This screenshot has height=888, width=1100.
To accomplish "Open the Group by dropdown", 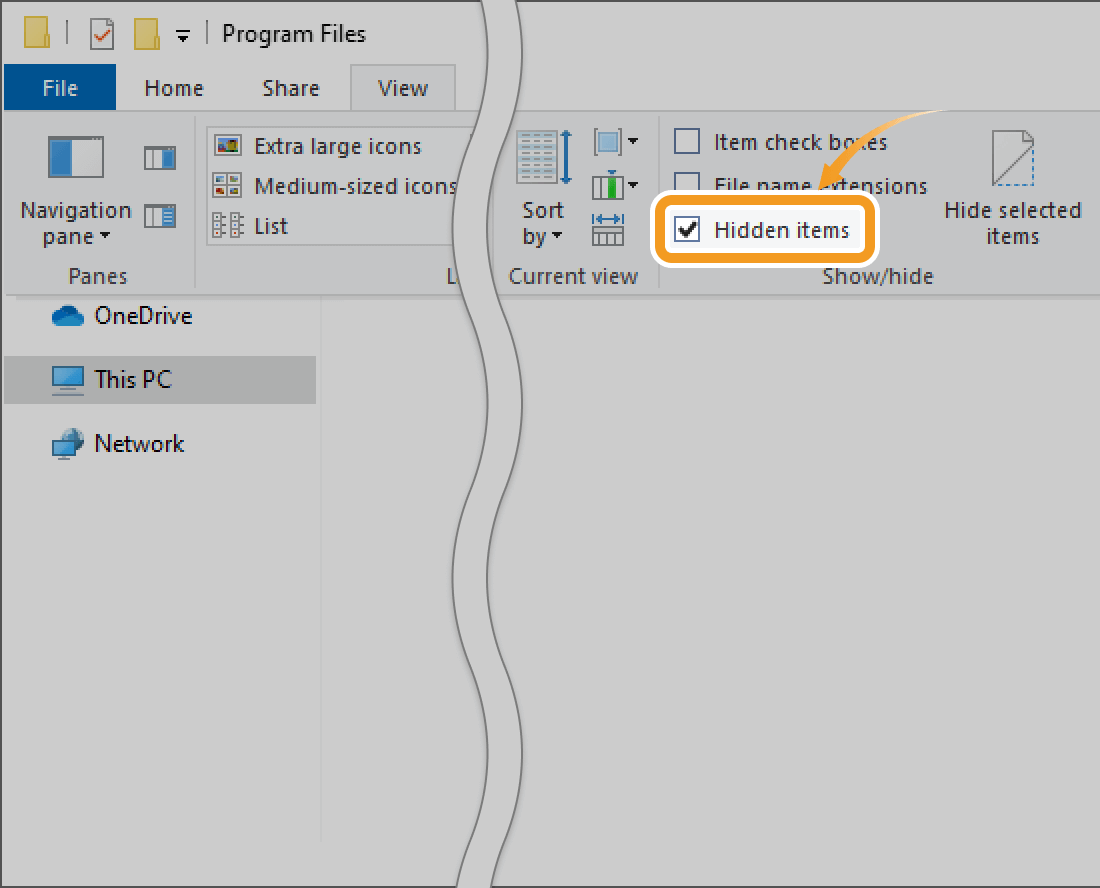I will tap(615, 142).
